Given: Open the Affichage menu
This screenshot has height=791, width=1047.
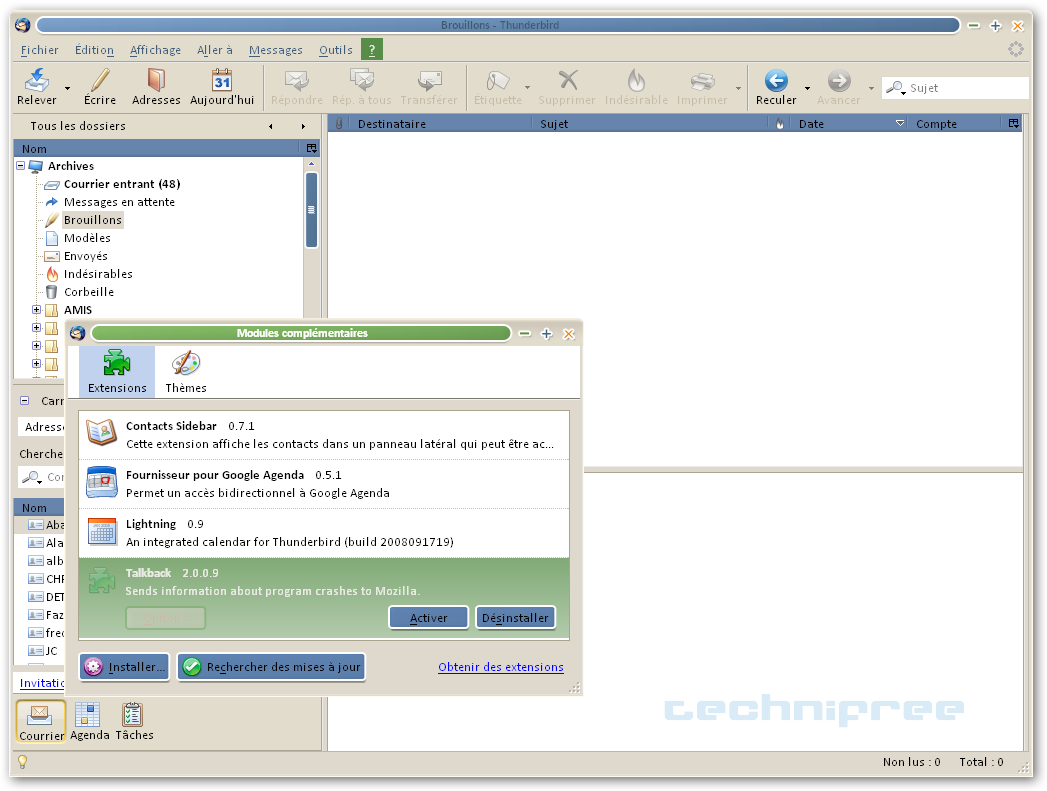Looking at the screenshot, I should (155, 50).
